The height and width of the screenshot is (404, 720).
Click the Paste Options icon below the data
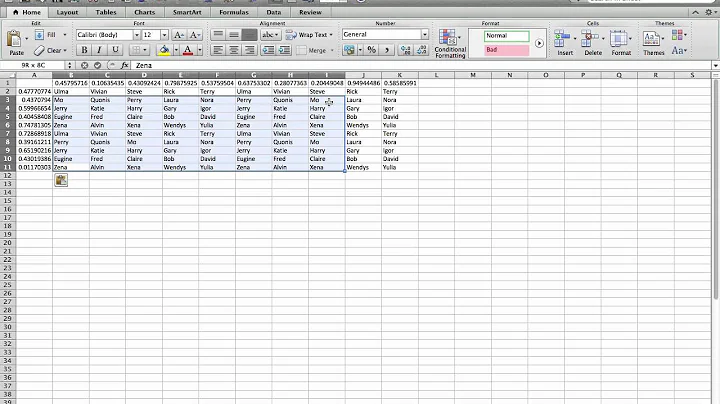(x=61, y=179)
